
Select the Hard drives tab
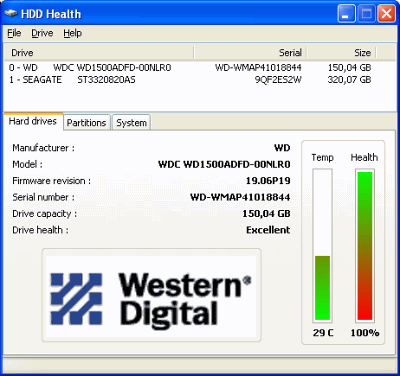33,121
